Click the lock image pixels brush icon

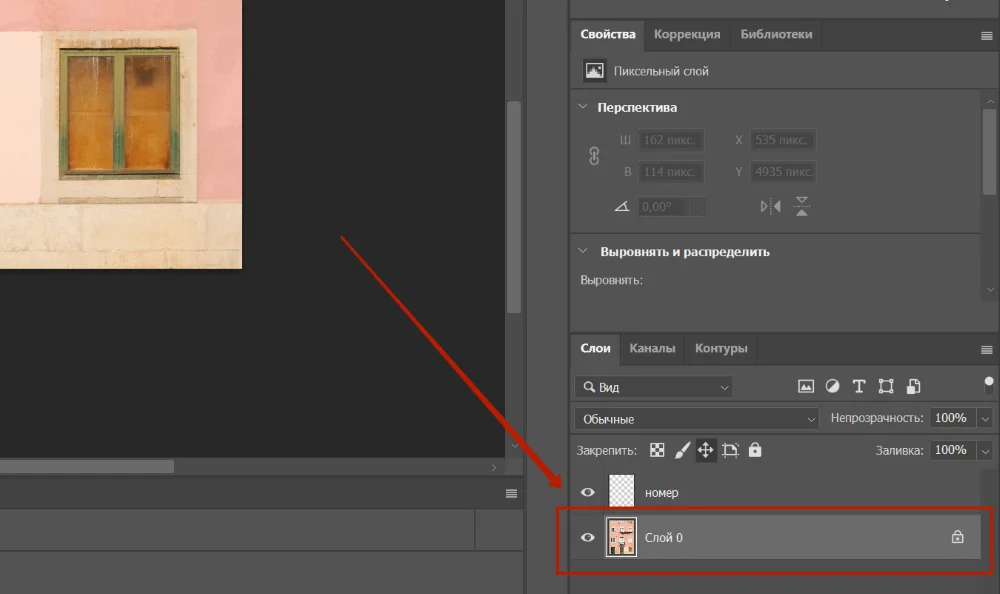(682, 450)
